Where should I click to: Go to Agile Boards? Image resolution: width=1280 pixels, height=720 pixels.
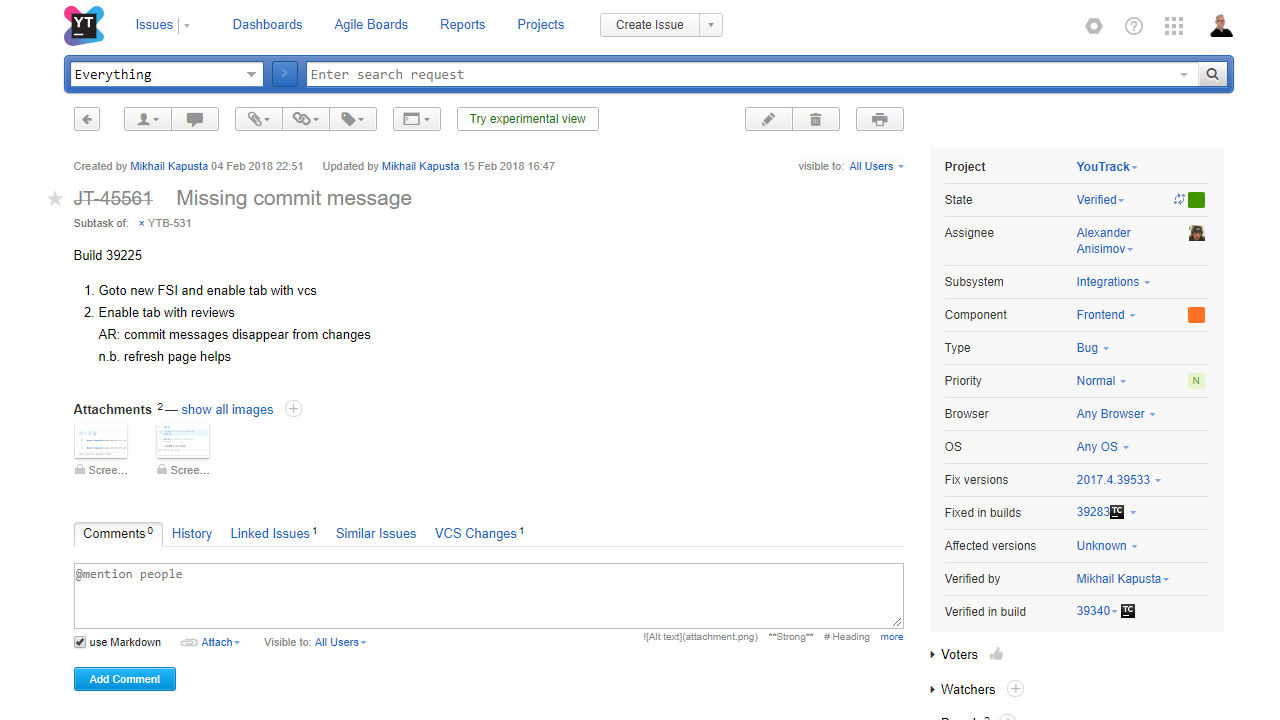[x=371, y=25]
